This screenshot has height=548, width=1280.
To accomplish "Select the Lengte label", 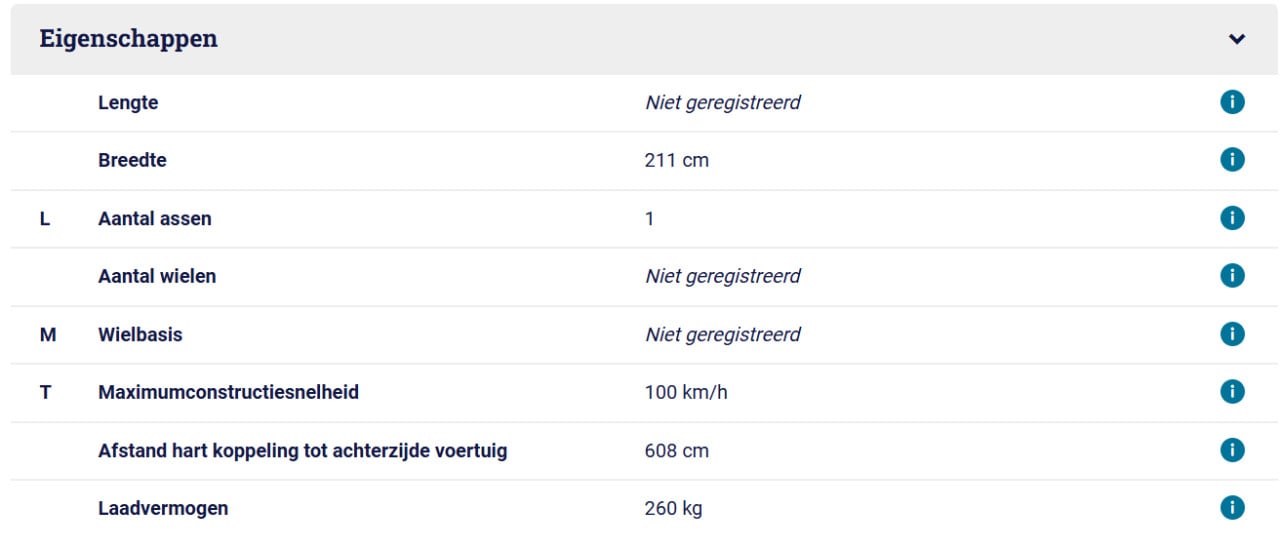I will pyautogui.click(x=128, y=102).
